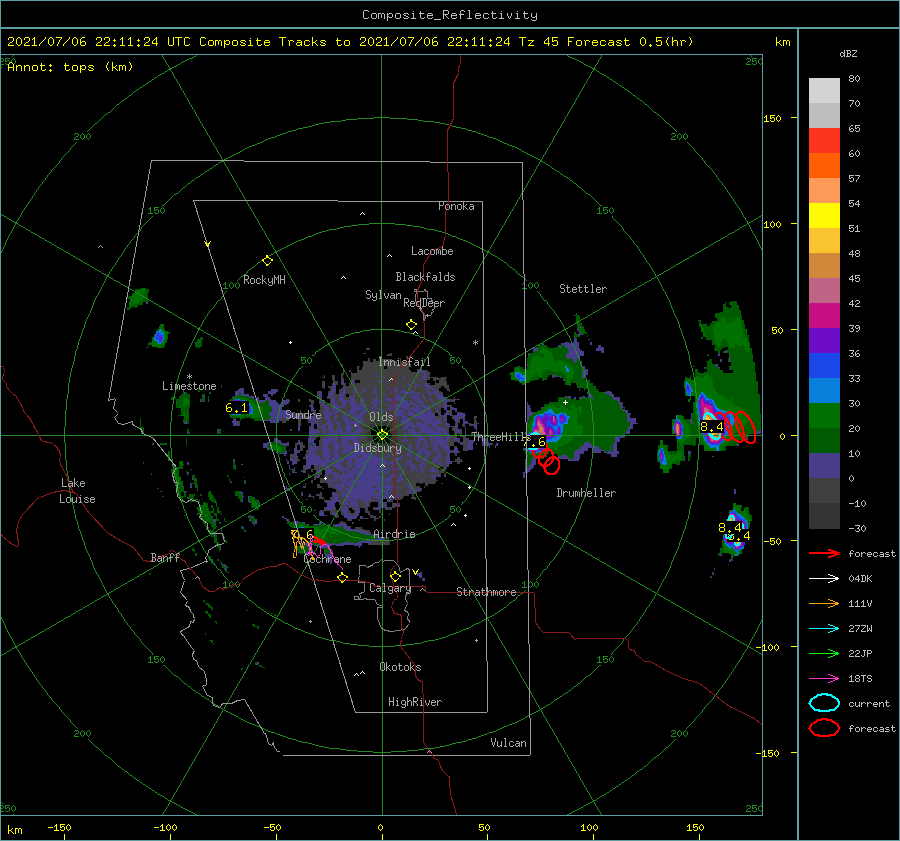Click the radar center diamond above Didsbury
Image resolution: width=900 pixels, height=841 pixels.
tap(382, 435)
